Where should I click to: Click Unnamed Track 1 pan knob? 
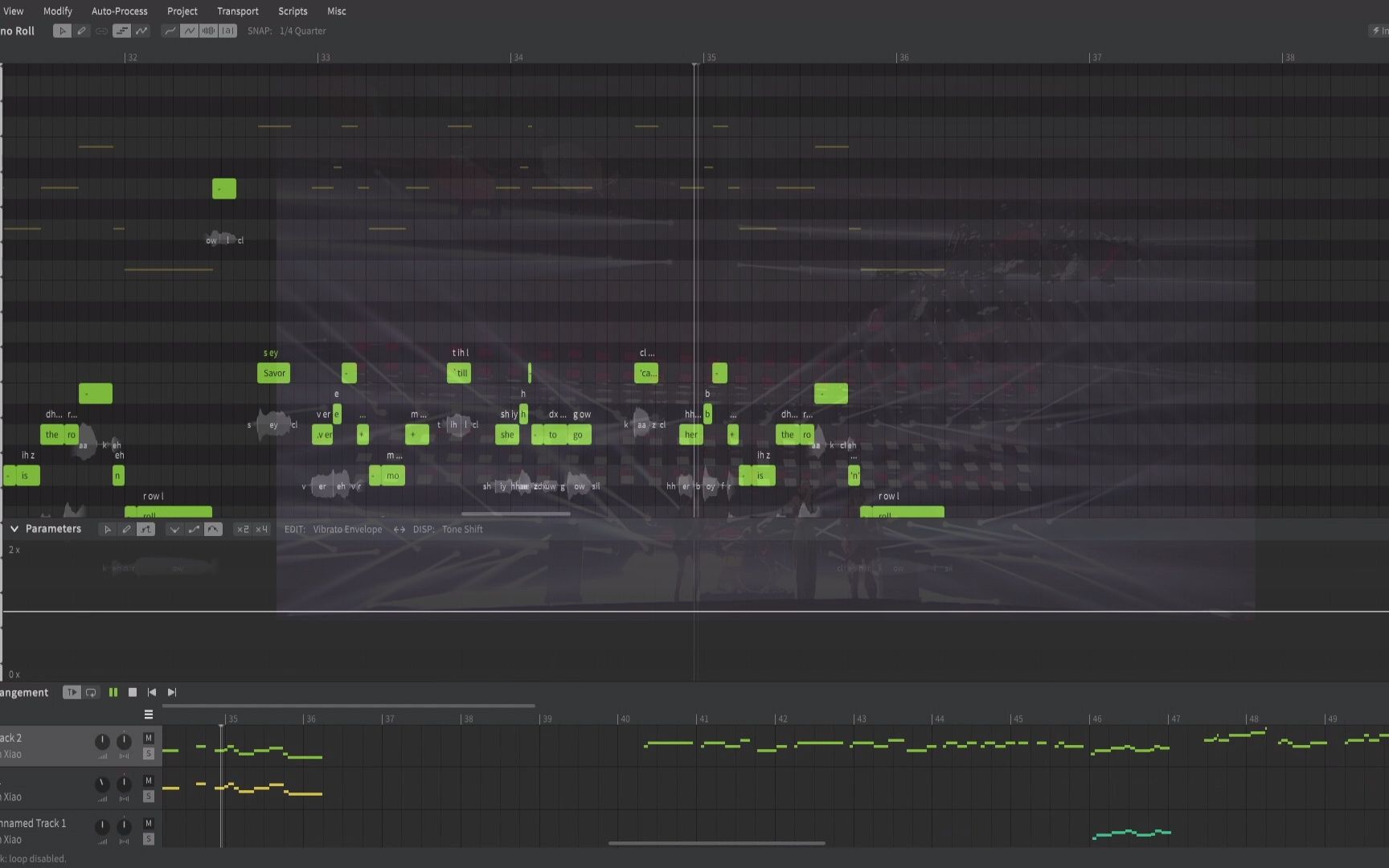pyautogui.click(x=124, y=826)
